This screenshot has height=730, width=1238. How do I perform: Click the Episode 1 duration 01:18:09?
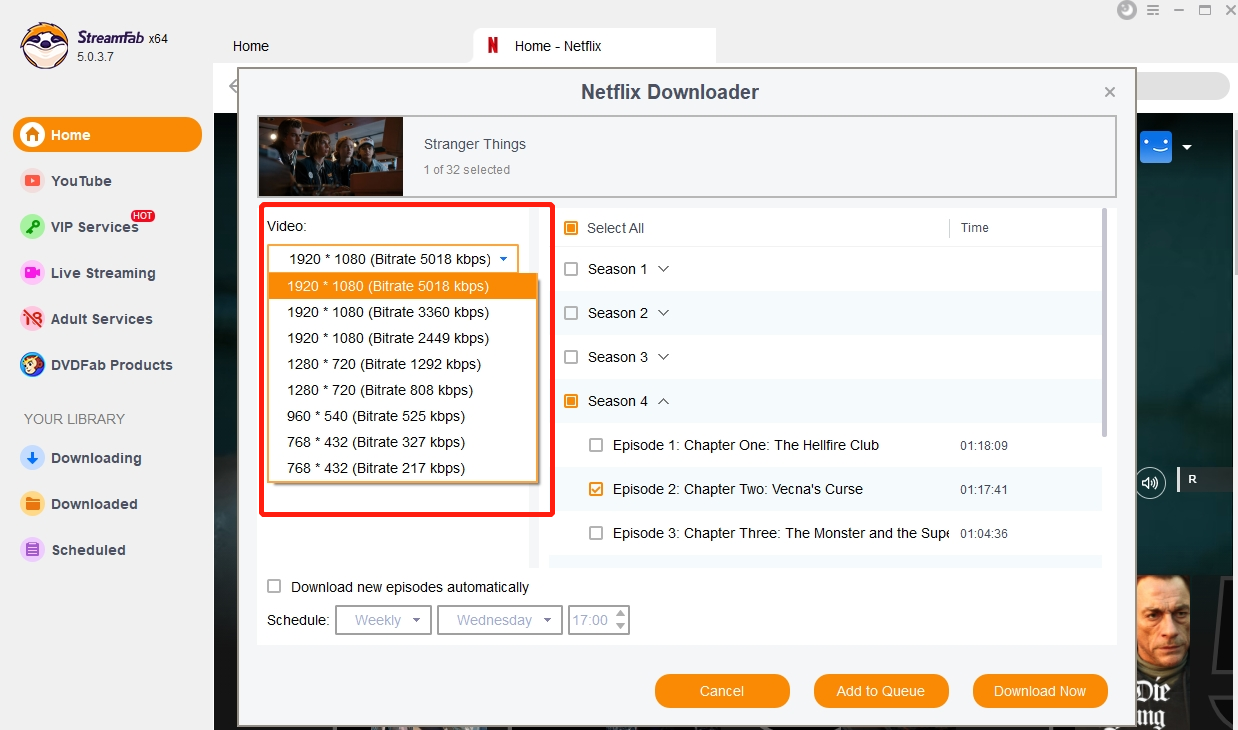tap(984, 446)
